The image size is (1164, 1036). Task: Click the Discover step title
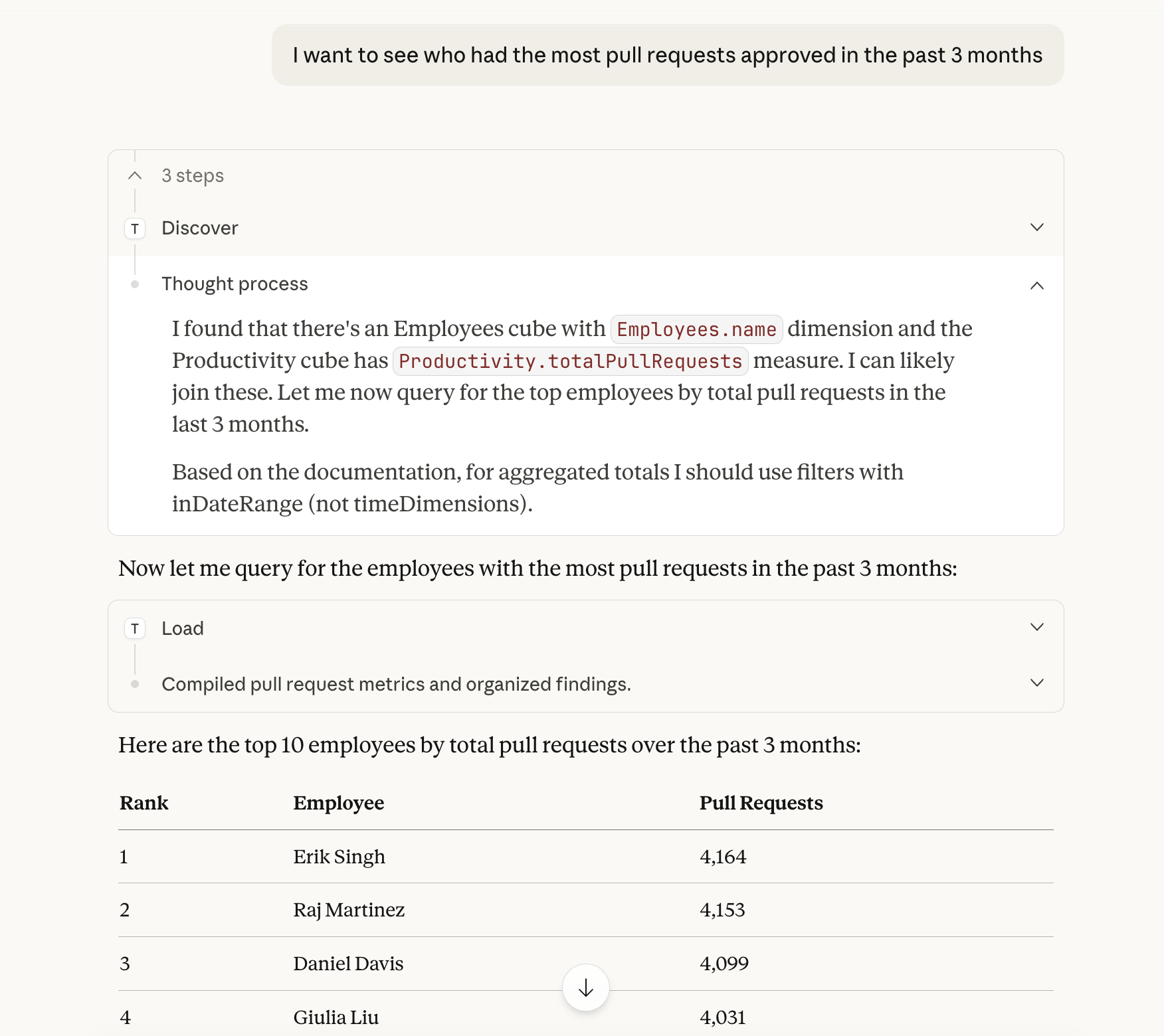coord(200,228)
